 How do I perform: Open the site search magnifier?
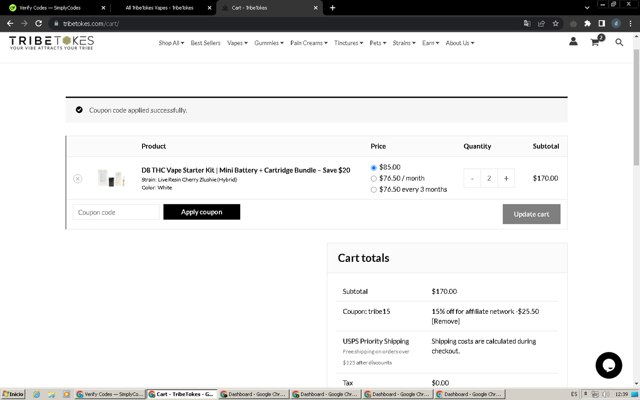619,42
